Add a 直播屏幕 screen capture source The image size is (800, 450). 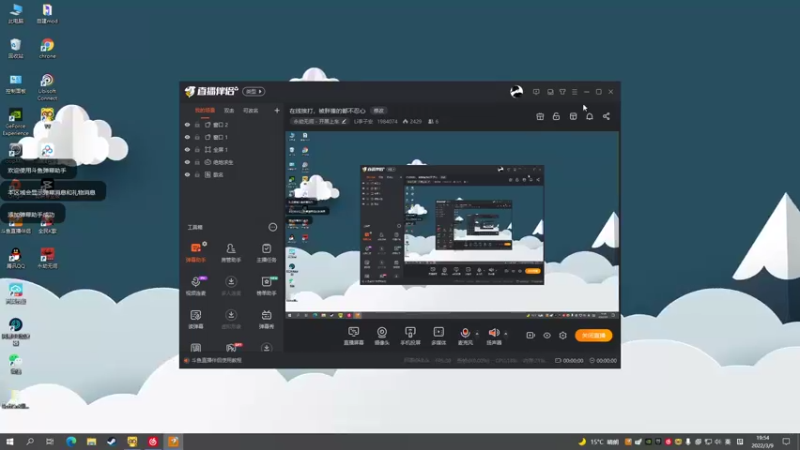click(354, 336)
